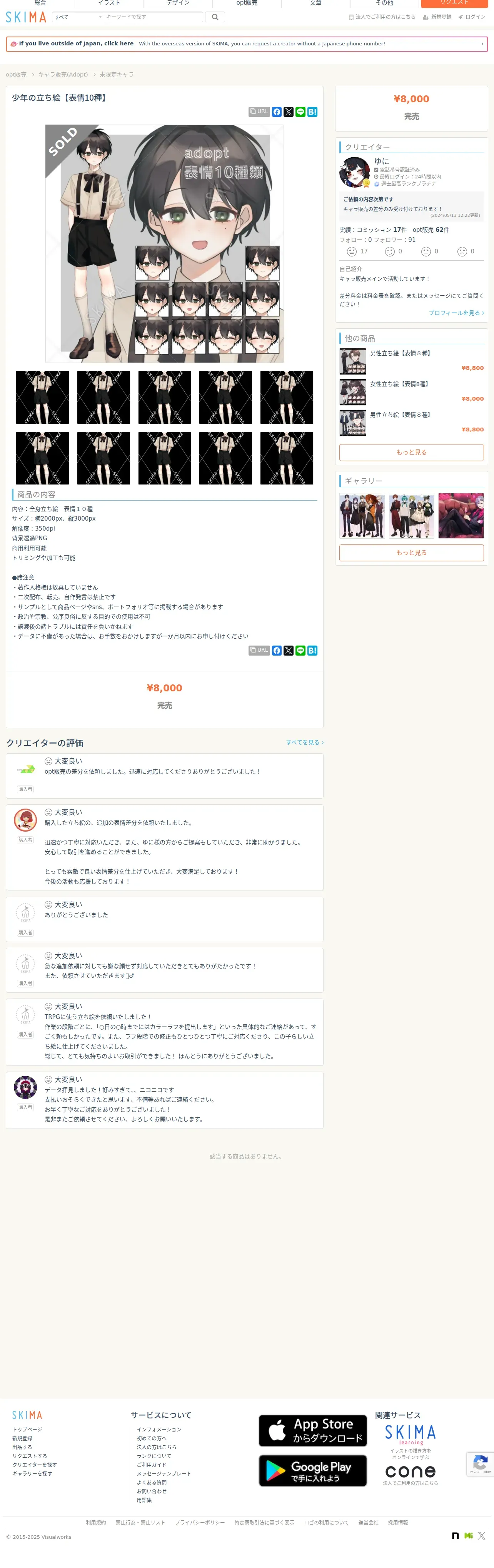Click footer トップページ link
Image resolution: width=494 pixels, height=1568 pixels.
(x=27, y=1429)
